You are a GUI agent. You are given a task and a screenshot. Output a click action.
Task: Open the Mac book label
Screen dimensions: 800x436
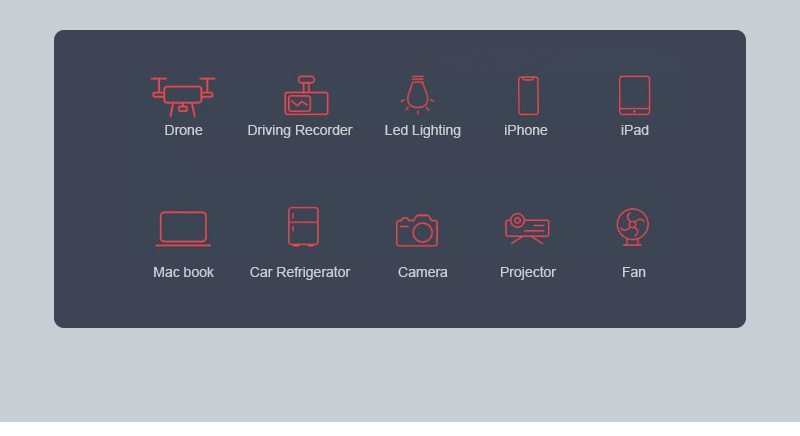pyautogui.click(x=183, y=272)
